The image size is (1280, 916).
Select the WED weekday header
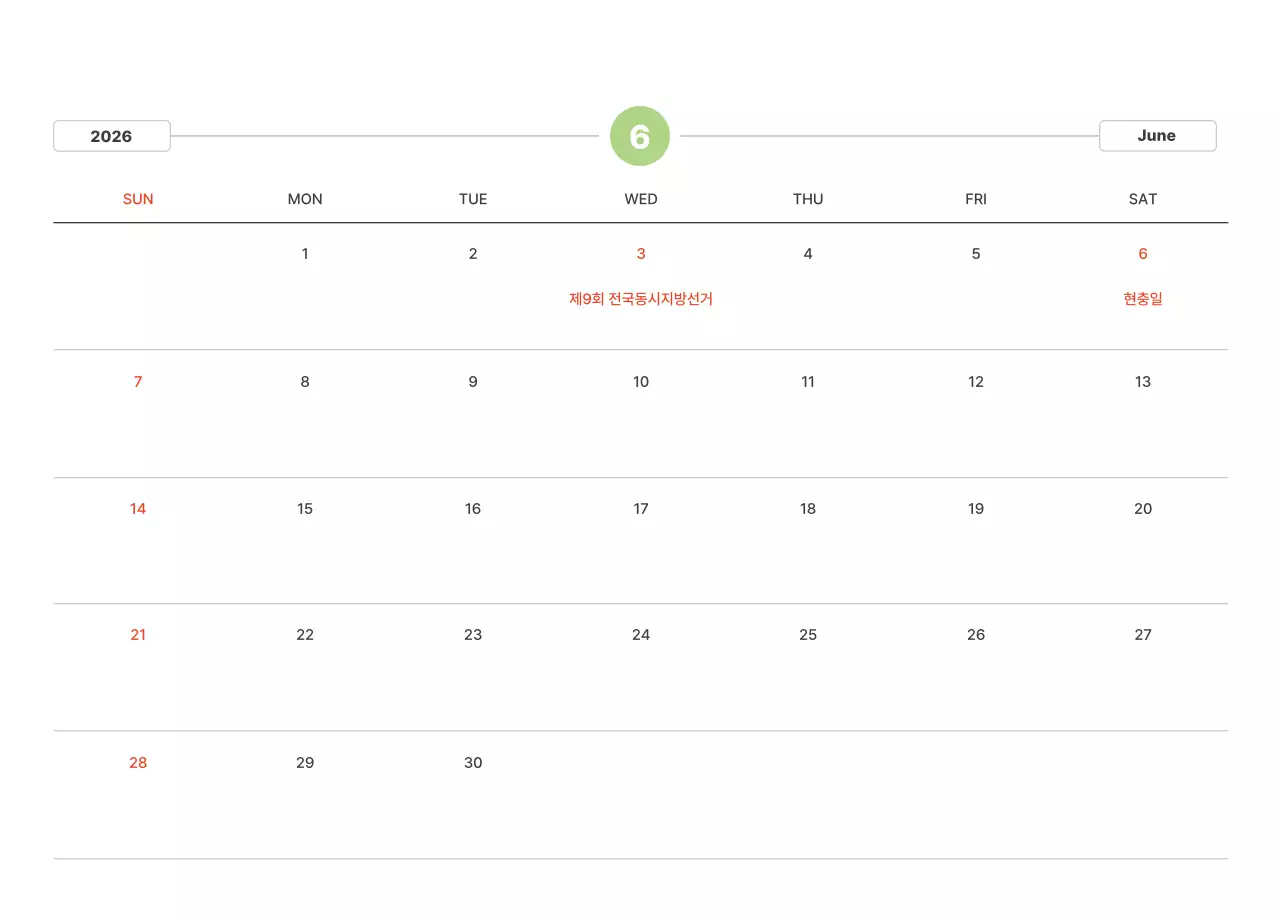click(641, 199)
